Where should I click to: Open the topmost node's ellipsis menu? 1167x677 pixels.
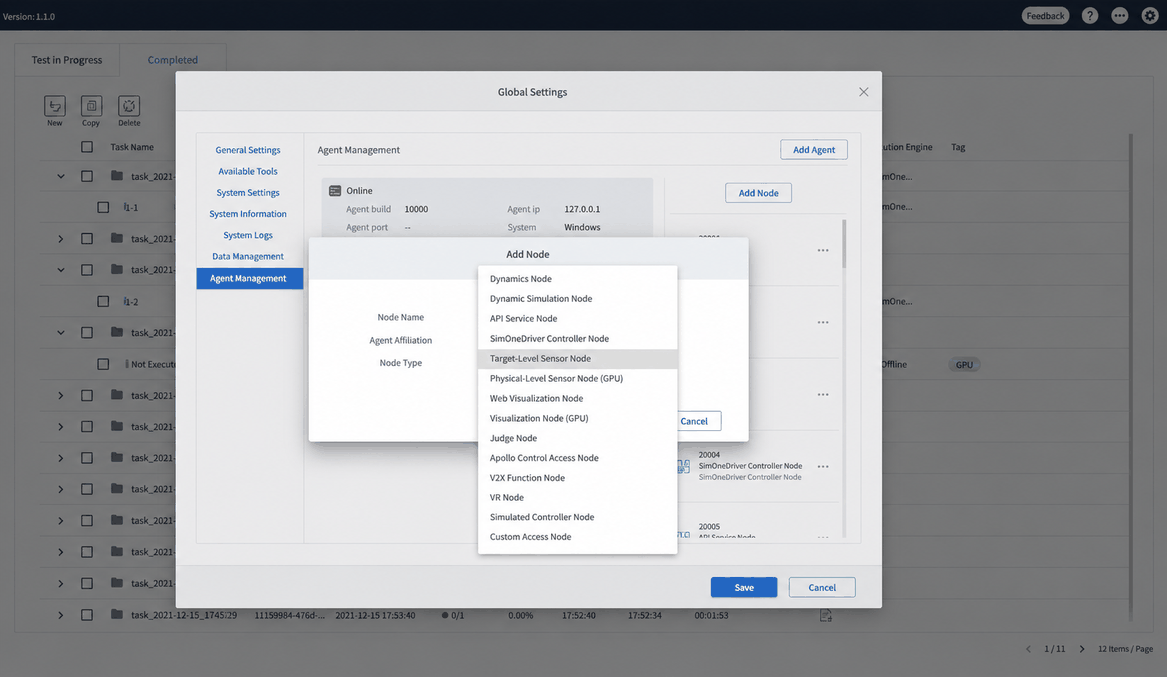pos(823,250)
